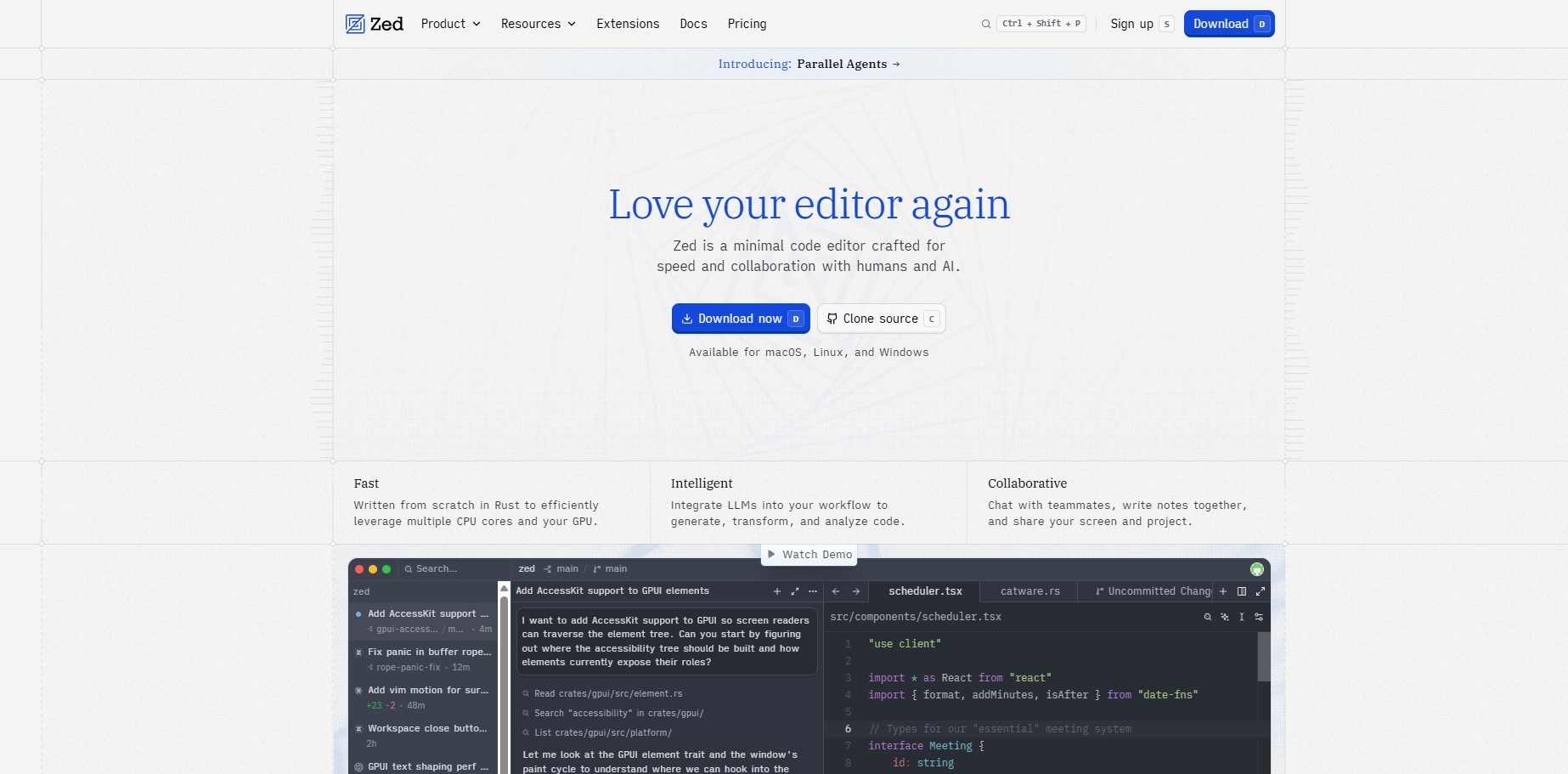Expand the Product dropdown menu

(x=451, y=24)
